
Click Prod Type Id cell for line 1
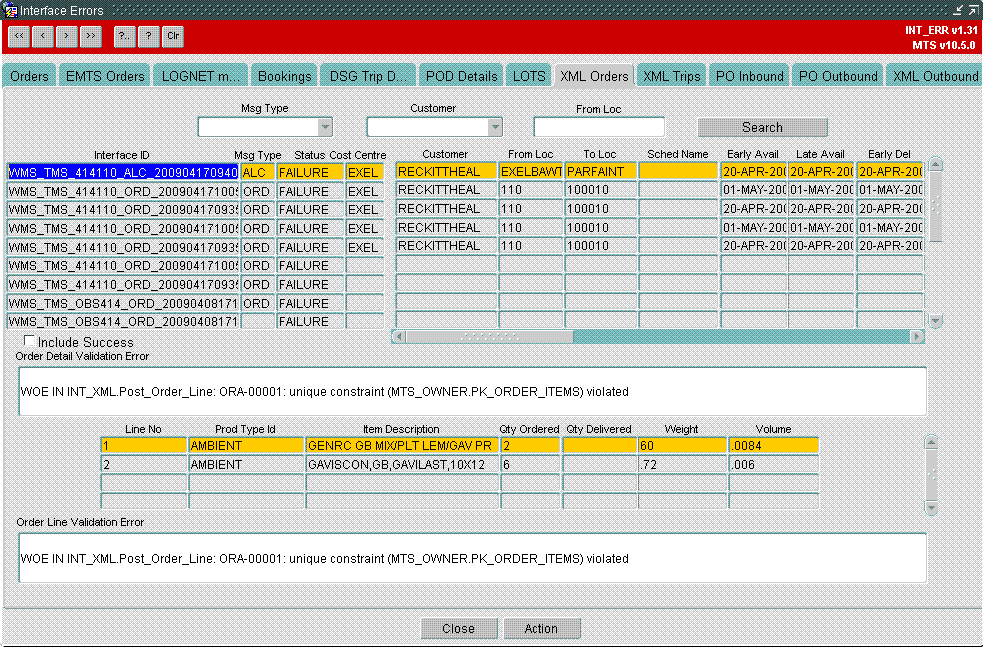[246, 446]
